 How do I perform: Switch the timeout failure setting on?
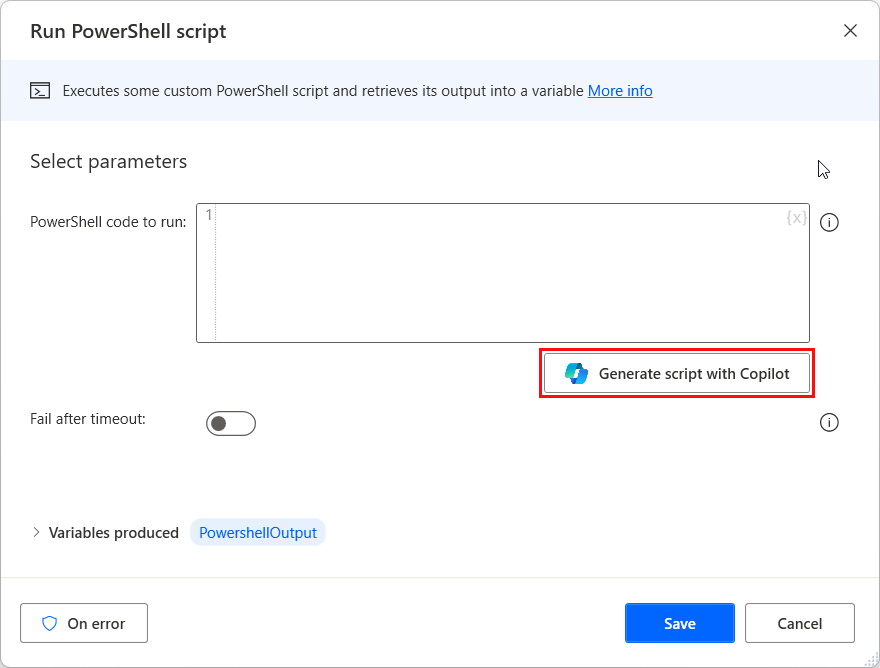(231, 423)
